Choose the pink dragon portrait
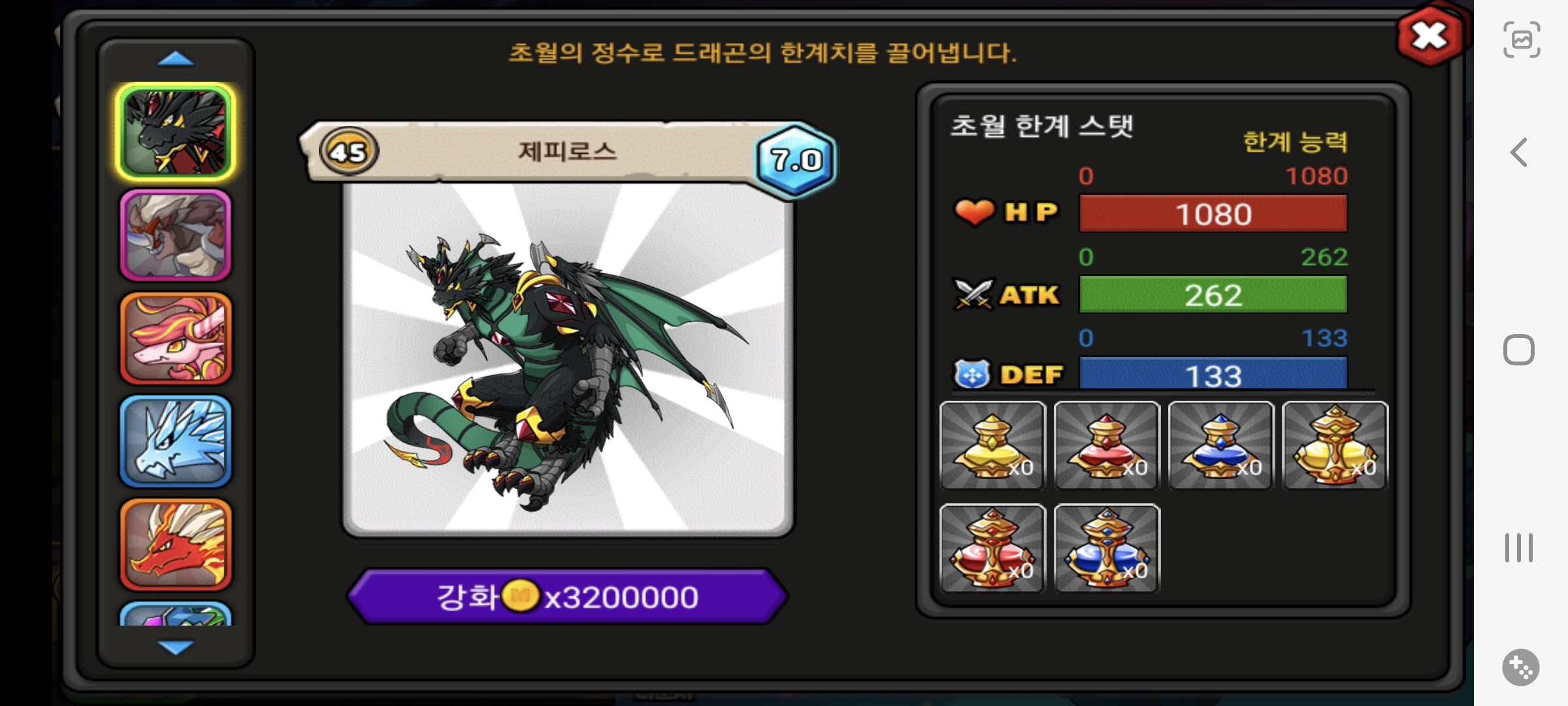Viewport: 1568px width, 706px height. [x=175, y=339]
